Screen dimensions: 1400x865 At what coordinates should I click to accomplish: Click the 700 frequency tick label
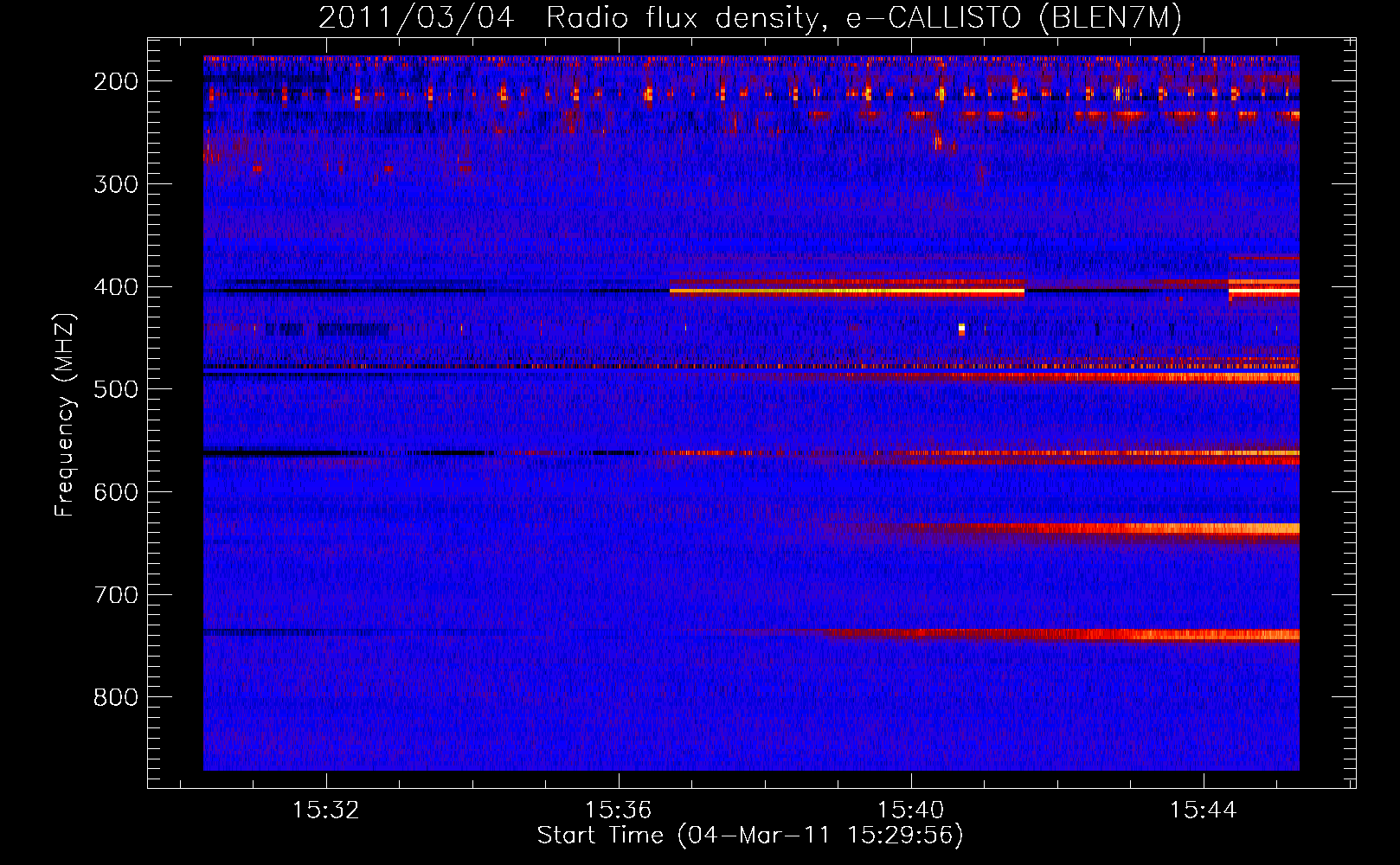[116, 595]
